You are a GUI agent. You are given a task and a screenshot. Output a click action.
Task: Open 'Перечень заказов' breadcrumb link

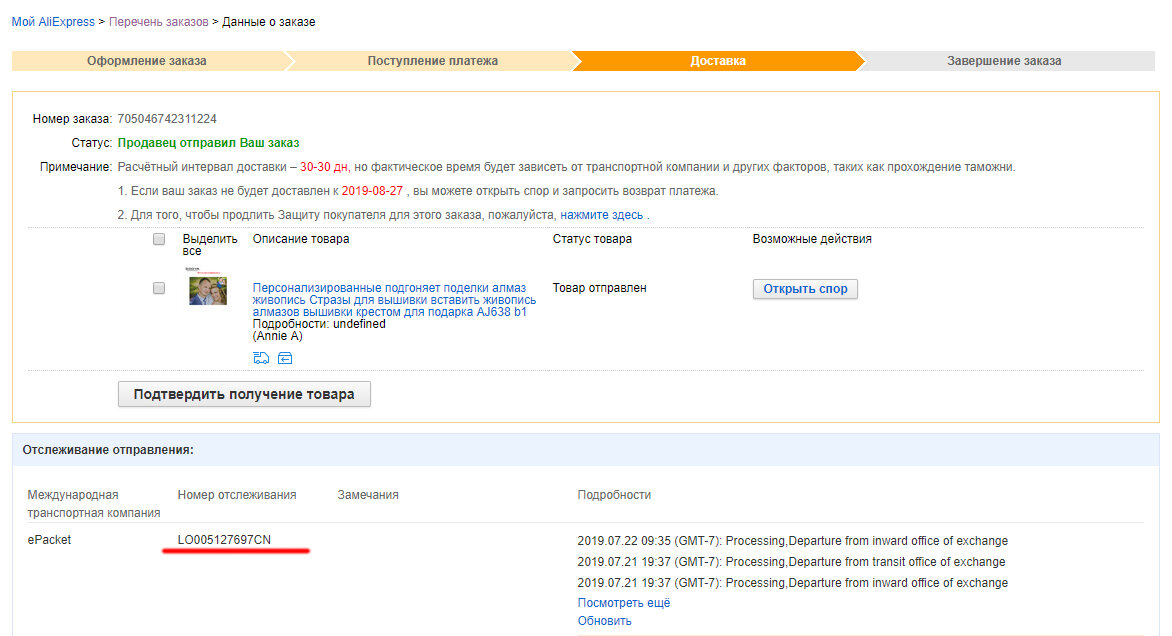tap(158, 22)
